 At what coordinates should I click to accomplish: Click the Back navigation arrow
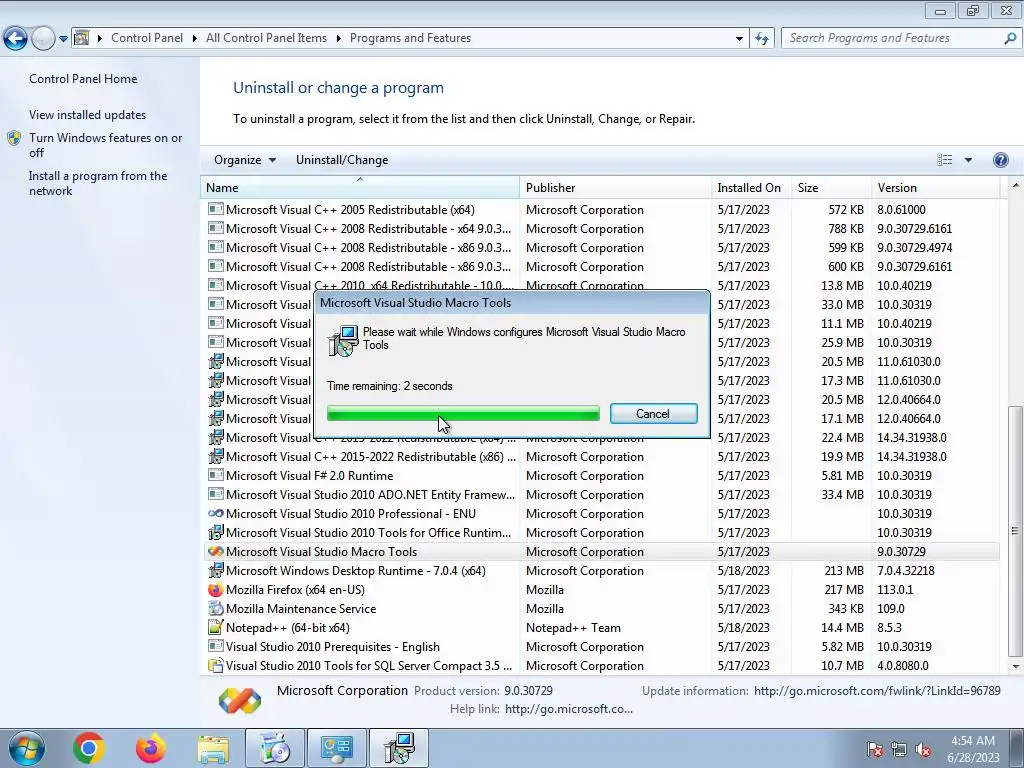pyautogui.click(x=15, y=39)
